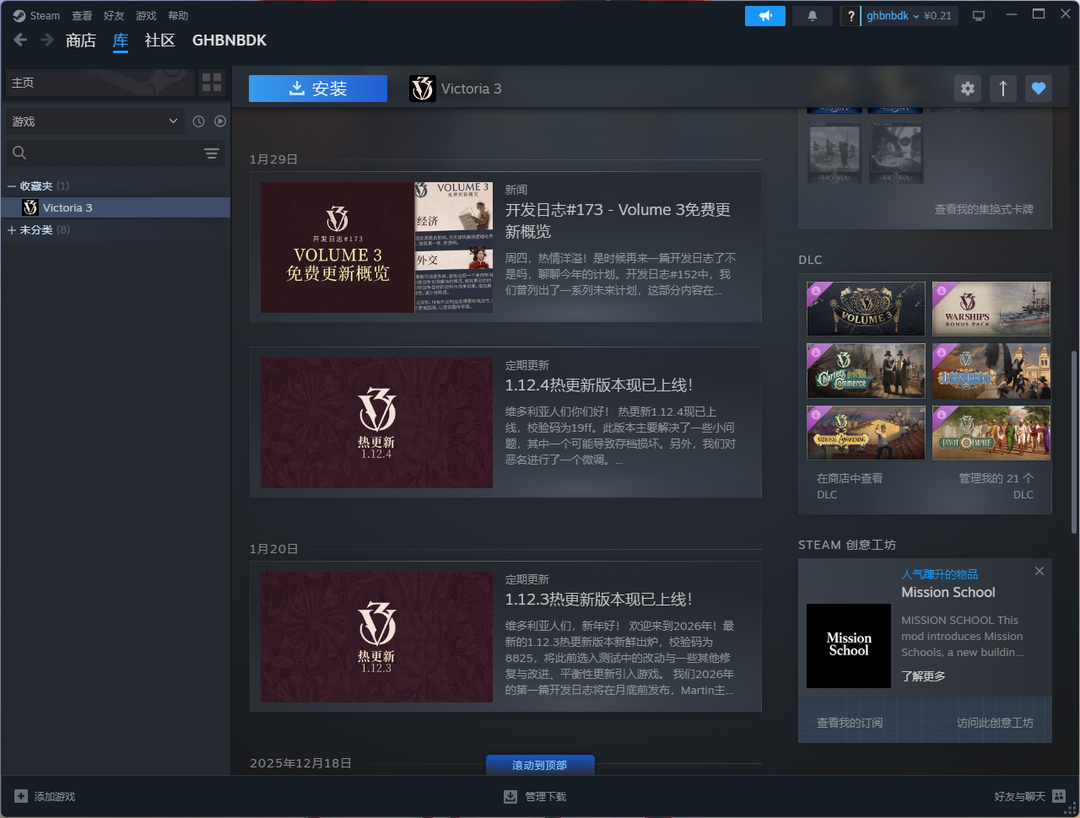Add Victoria 3 to favorites heart icon
Image resolution: width=1080 pixels, height=818 pixels.
pos(1039,89)
